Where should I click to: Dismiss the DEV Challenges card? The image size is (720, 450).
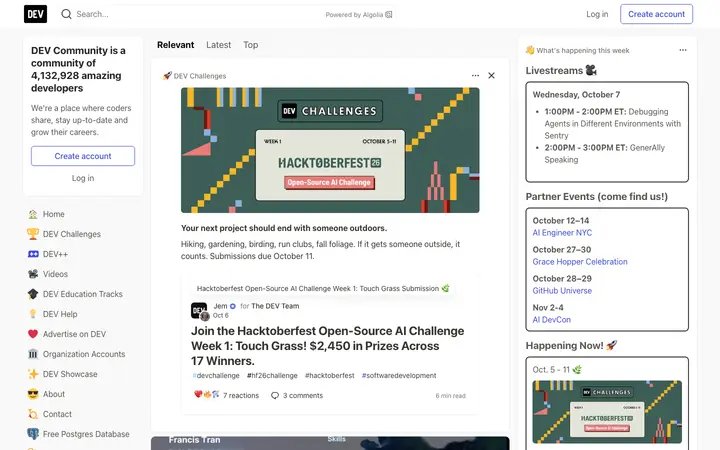coord(491,75)
